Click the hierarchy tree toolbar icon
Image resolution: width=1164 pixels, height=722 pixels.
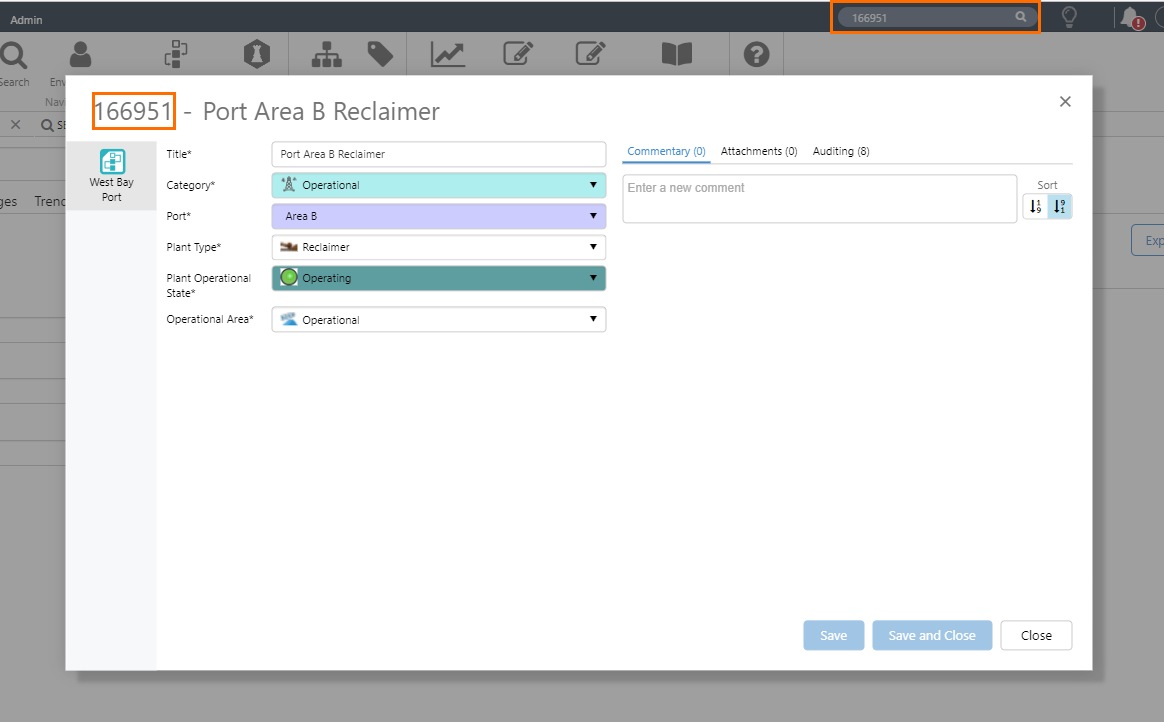click(326, 54)
